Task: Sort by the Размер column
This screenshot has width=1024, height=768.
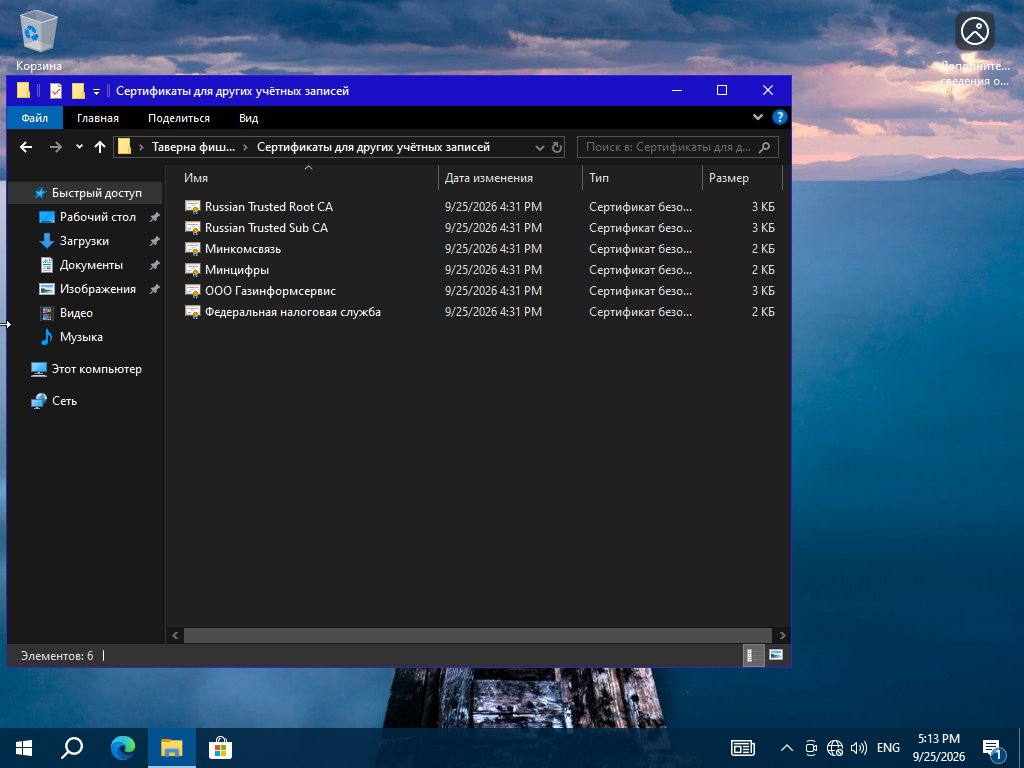Action: tap(742, 178)
